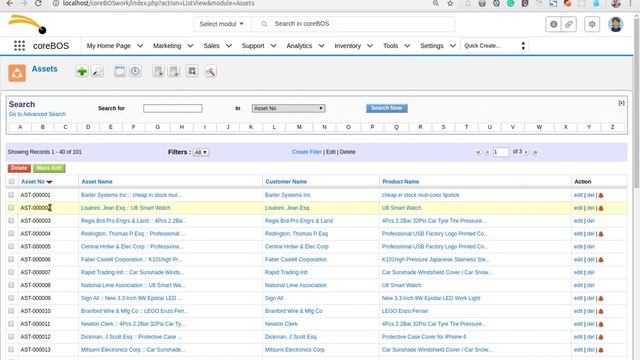Toggle the select-all checkbox in the table header
This screenshot has height=360, width=640.
11,182
